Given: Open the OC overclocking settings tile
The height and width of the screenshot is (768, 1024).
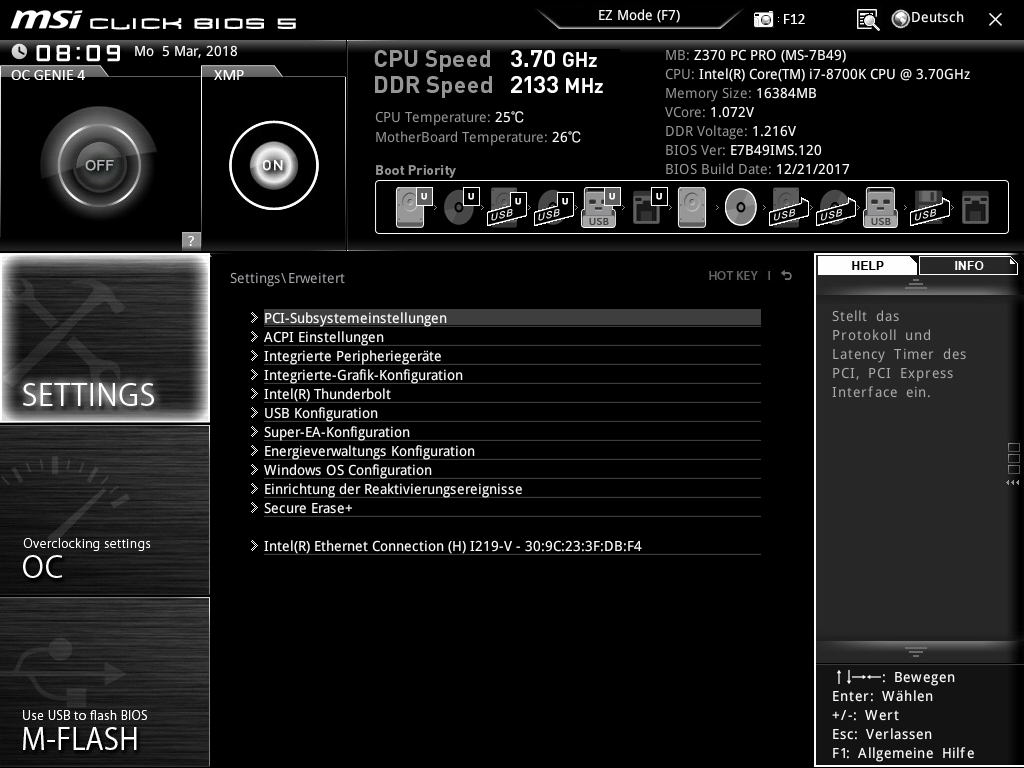Looking at the screenshot, I should coord(105,510).
